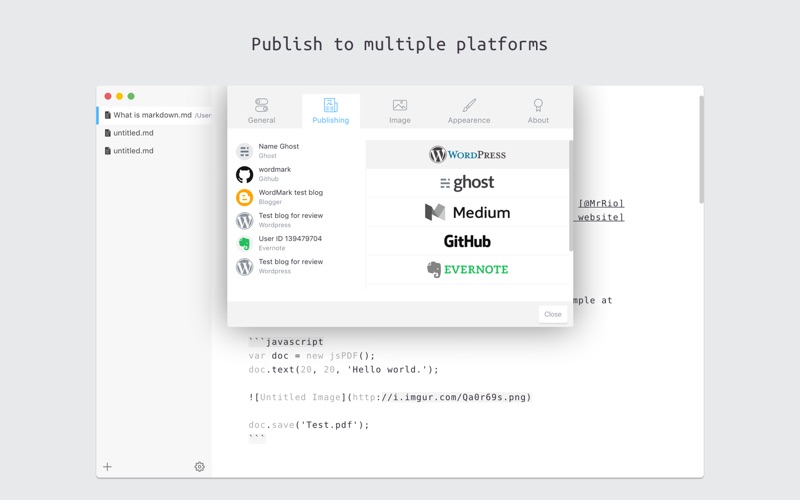
Task: Go to the About tab
Action: pyautogui.click(x=538, y=111)
